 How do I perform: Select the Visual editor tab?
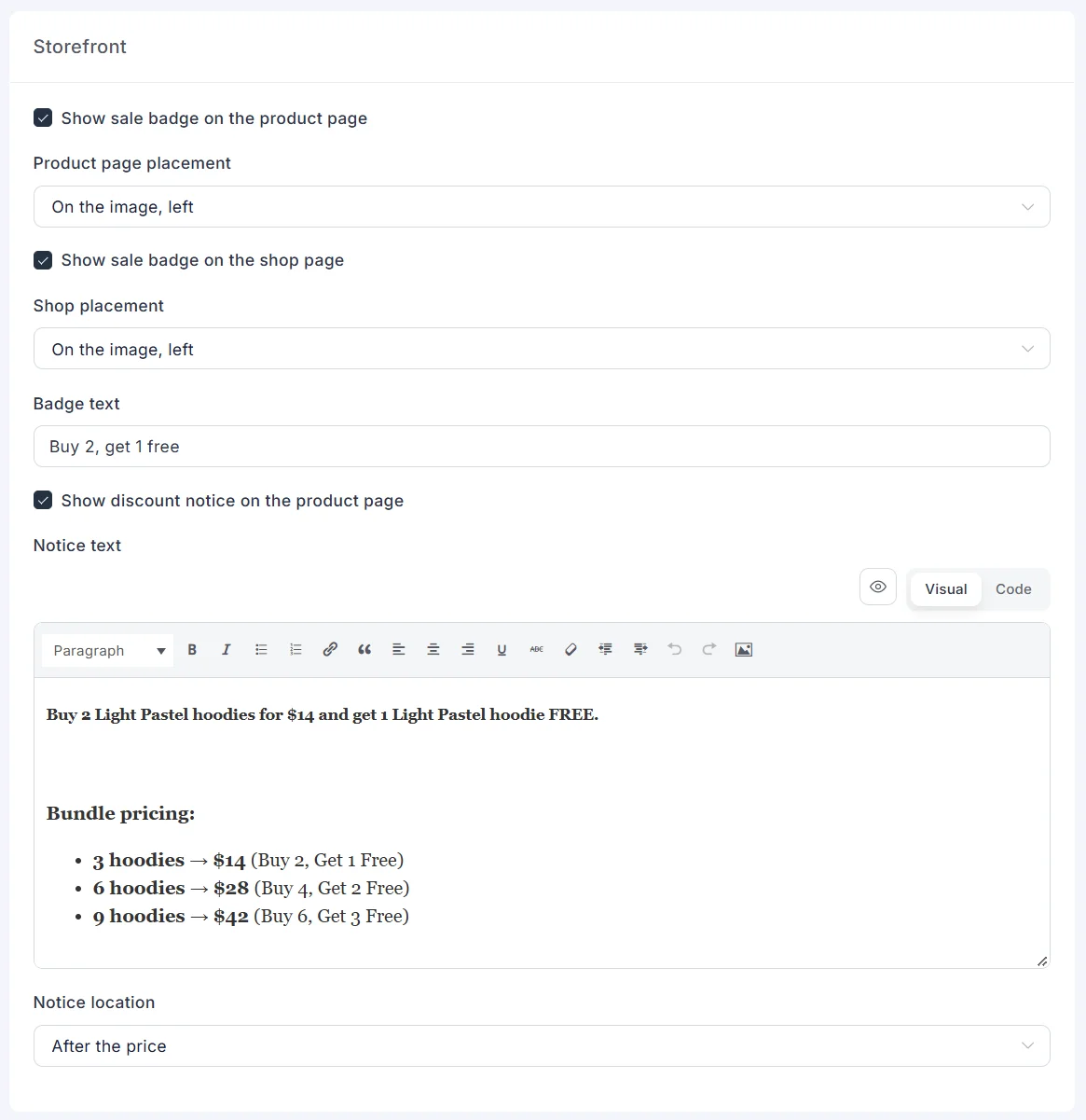[x=946, y=589]
